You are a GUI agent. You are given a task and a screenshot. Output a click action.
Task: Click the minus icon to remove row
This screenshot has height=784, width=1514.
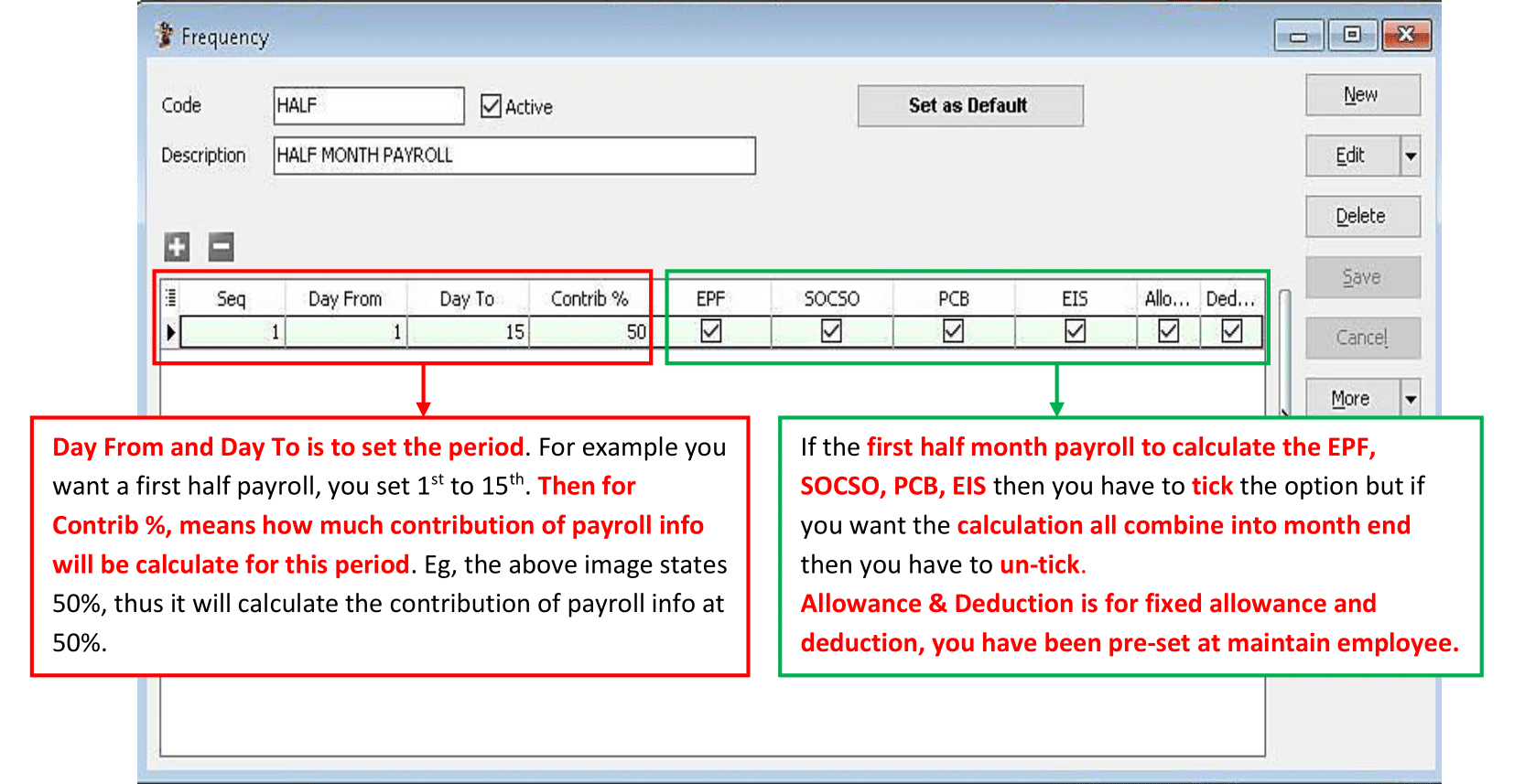click(221, 247)
